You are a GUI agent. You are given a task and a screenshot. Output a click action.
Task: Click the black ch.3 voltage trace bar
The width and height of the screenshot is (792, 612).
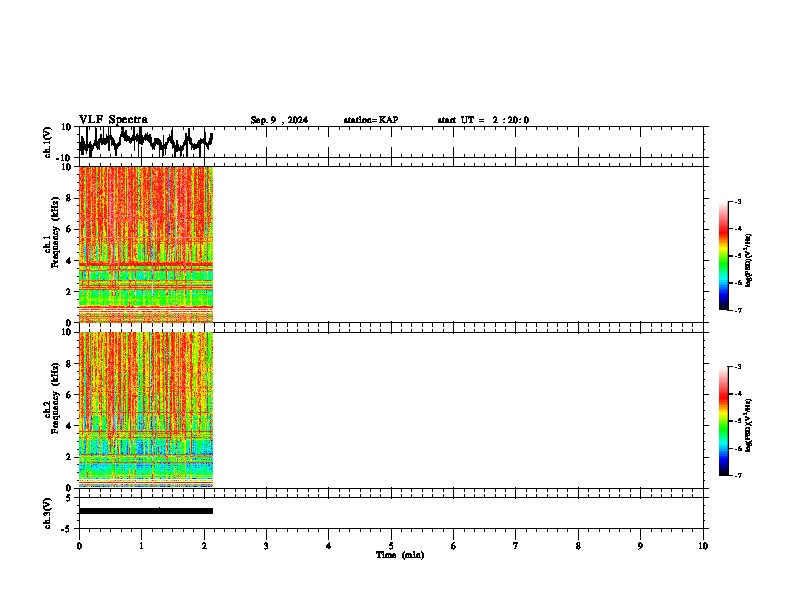(x=146, y=511)
